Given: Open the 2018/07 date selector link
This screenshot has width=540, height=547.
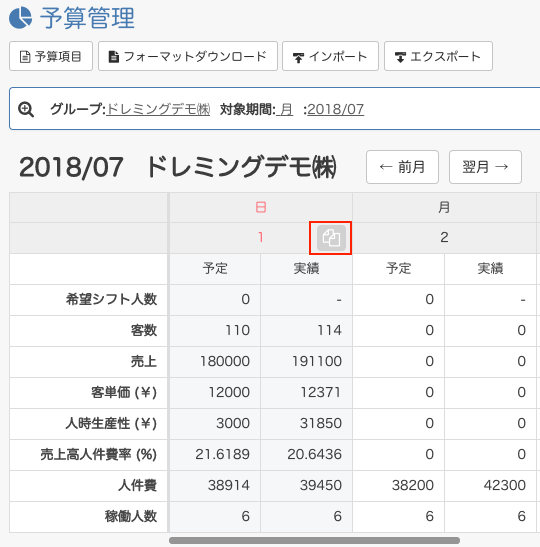Looking at the screenshot, I should tap(336, 109).
